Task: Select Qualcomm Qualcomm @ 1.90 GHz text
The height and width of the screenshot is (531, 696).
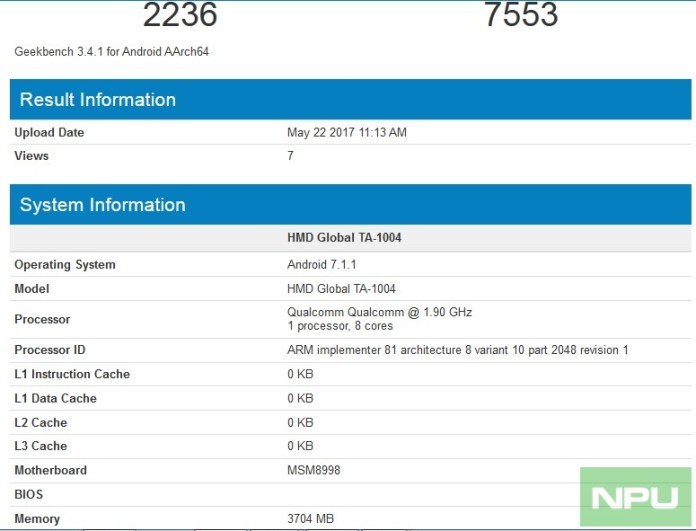Action: (x=380, y=312)
